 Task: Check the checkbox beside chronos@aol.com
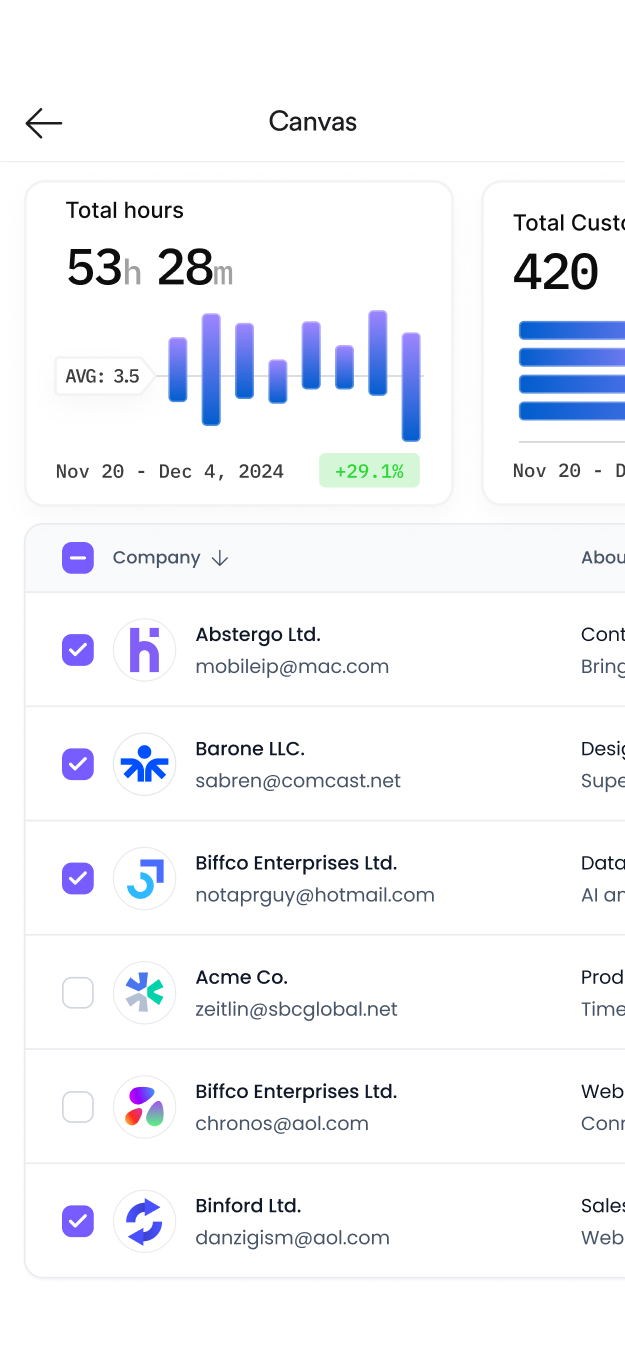78,1107
